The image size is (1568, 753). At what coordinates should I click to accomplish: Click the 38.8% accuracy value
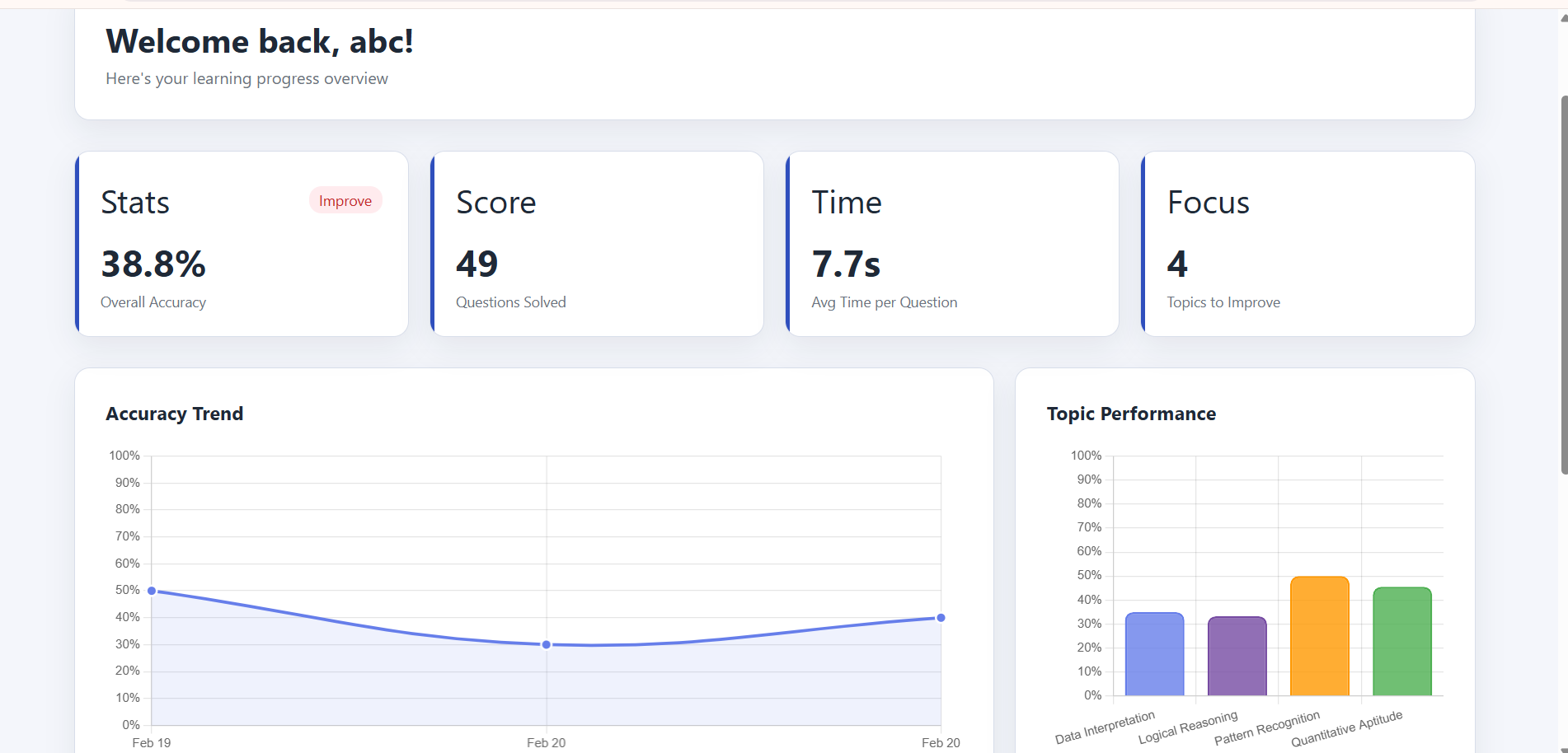coord(153,264)
